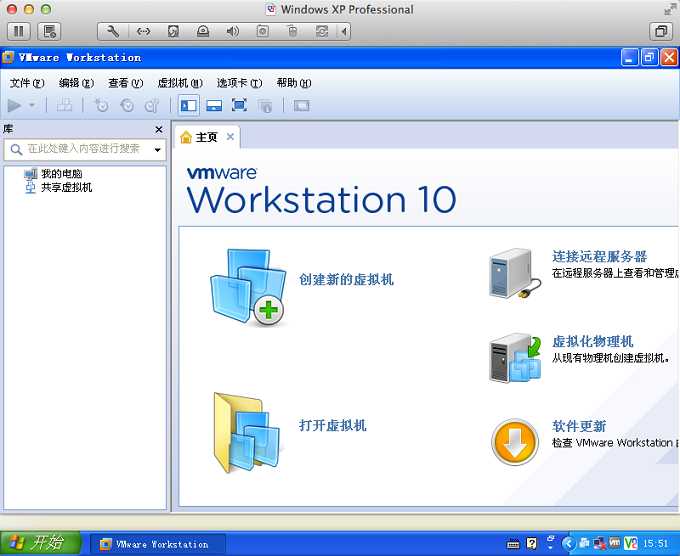Collapse the device toolbar with left arrow
This screenshot has width=680, height=556.
click(344, 31)
